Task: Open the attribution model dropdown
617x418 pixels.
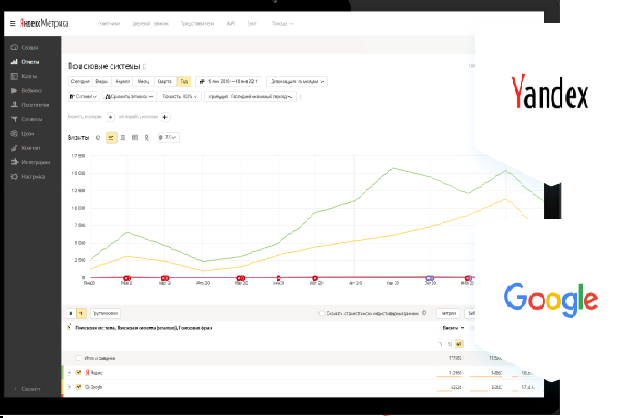Action: (250, 96)
